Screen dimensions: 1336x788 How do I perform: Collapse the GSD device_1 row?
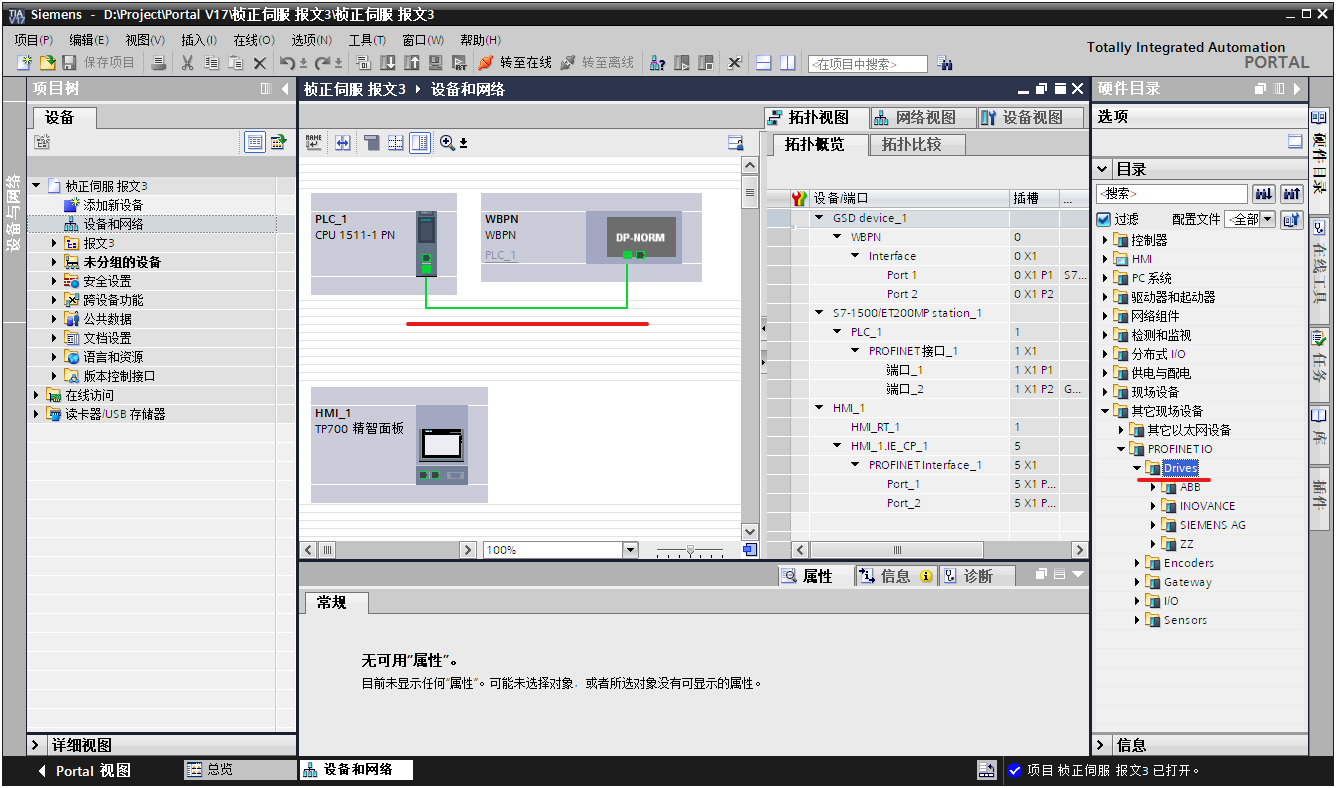[819, 218]
